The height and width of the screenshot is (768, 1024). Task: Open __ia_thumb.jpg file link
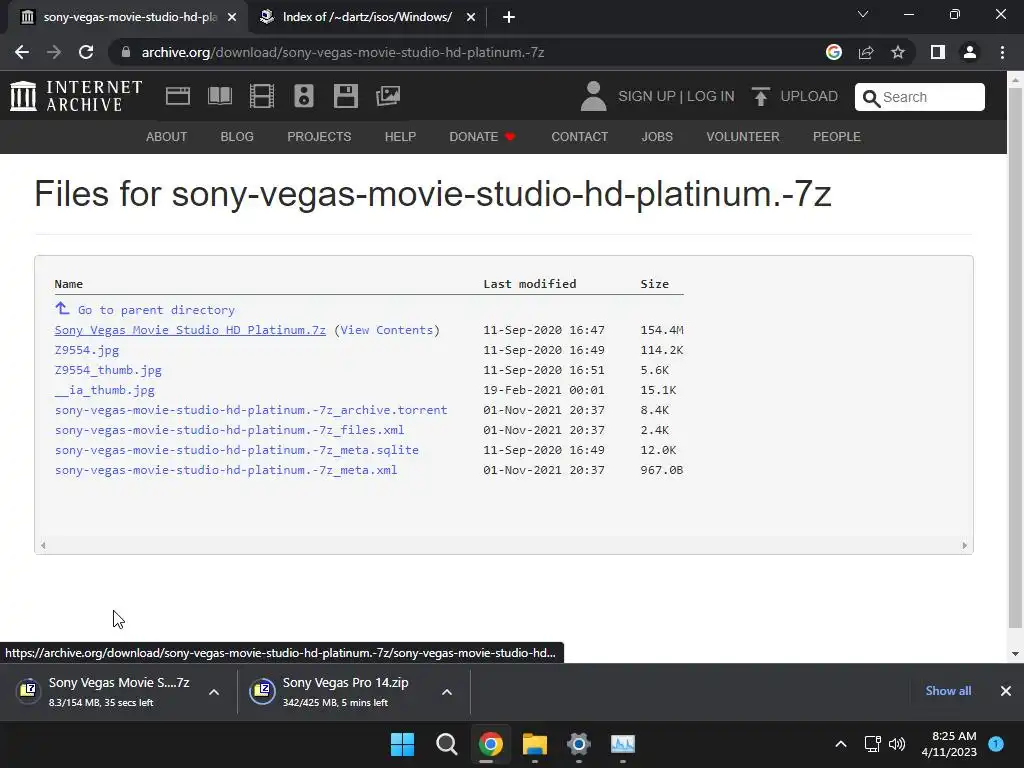click(x=104, y=390)
